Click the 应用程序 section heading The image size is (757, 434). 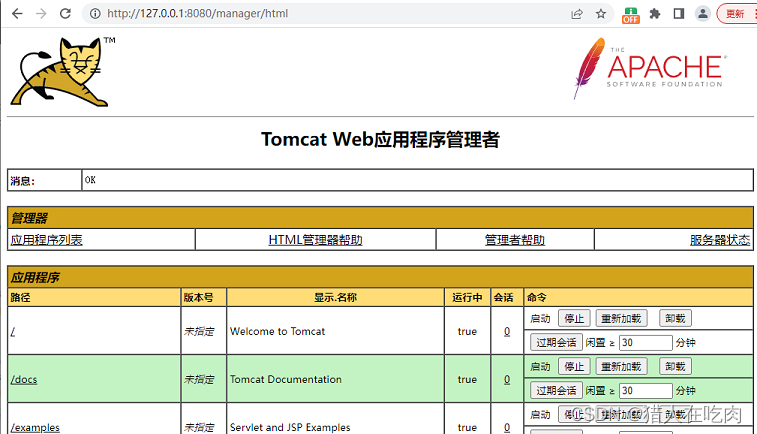[35, 278]
